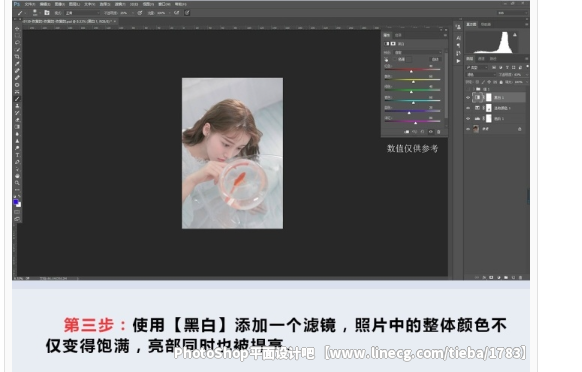Switch to the Navigator tab
Viewport: 582px width, 372px height.
click(x=485, y=24)
